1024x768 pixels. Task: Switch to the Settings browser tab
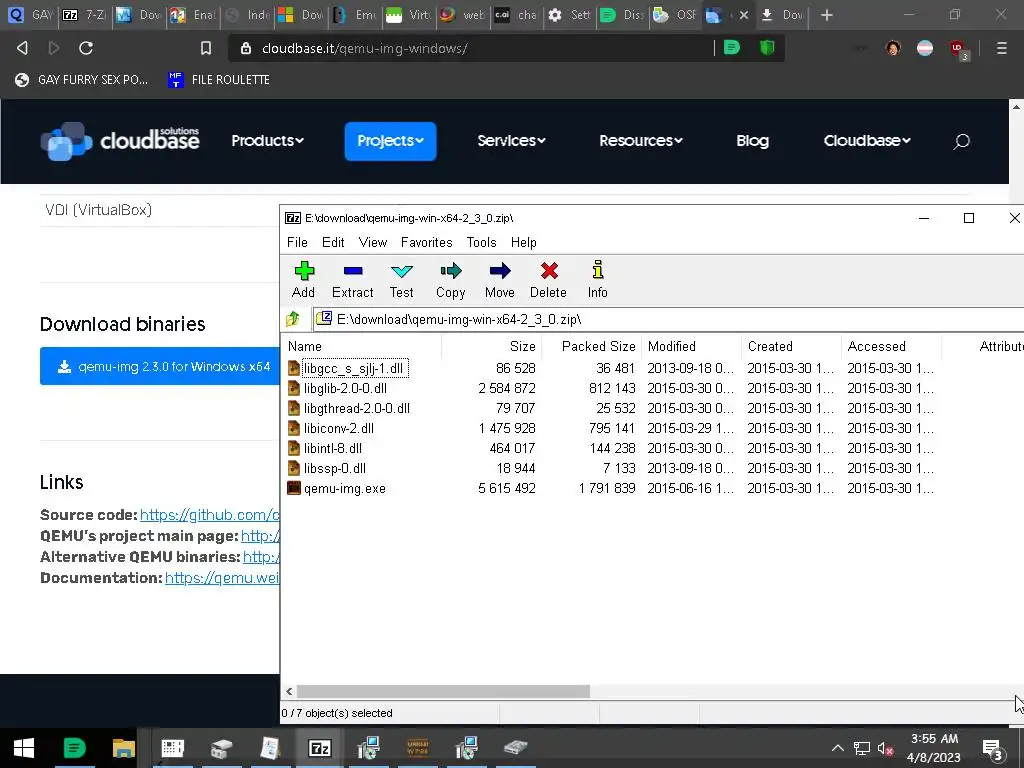(569, 14)
